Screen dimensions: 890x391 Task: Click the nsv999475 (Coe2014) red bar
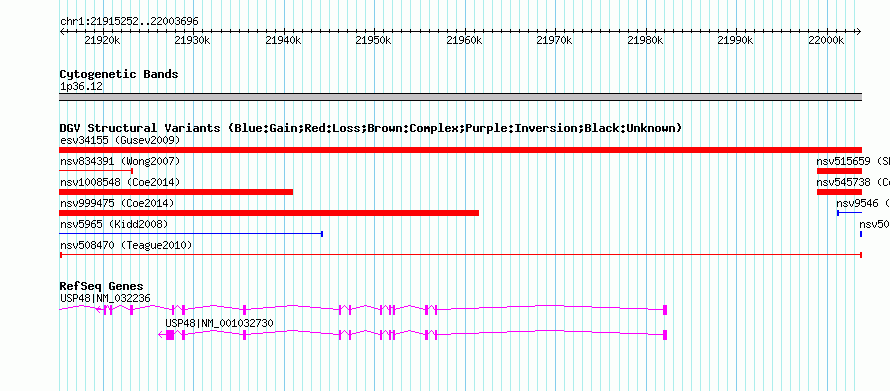(x=269, y=213)
